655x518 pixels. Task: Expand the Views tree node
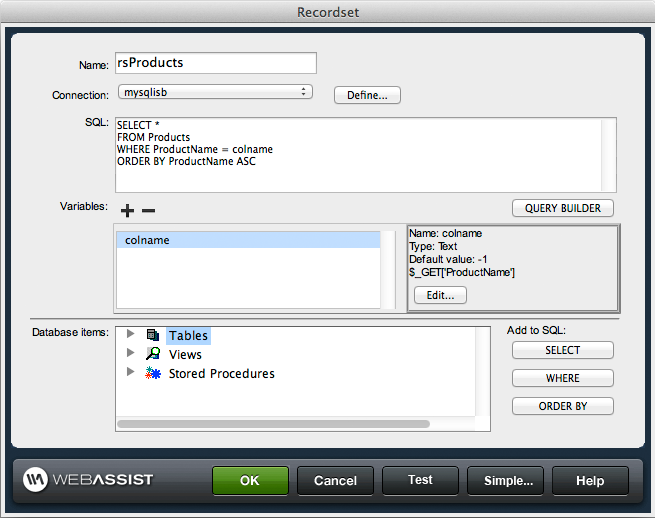click(130, 353)
